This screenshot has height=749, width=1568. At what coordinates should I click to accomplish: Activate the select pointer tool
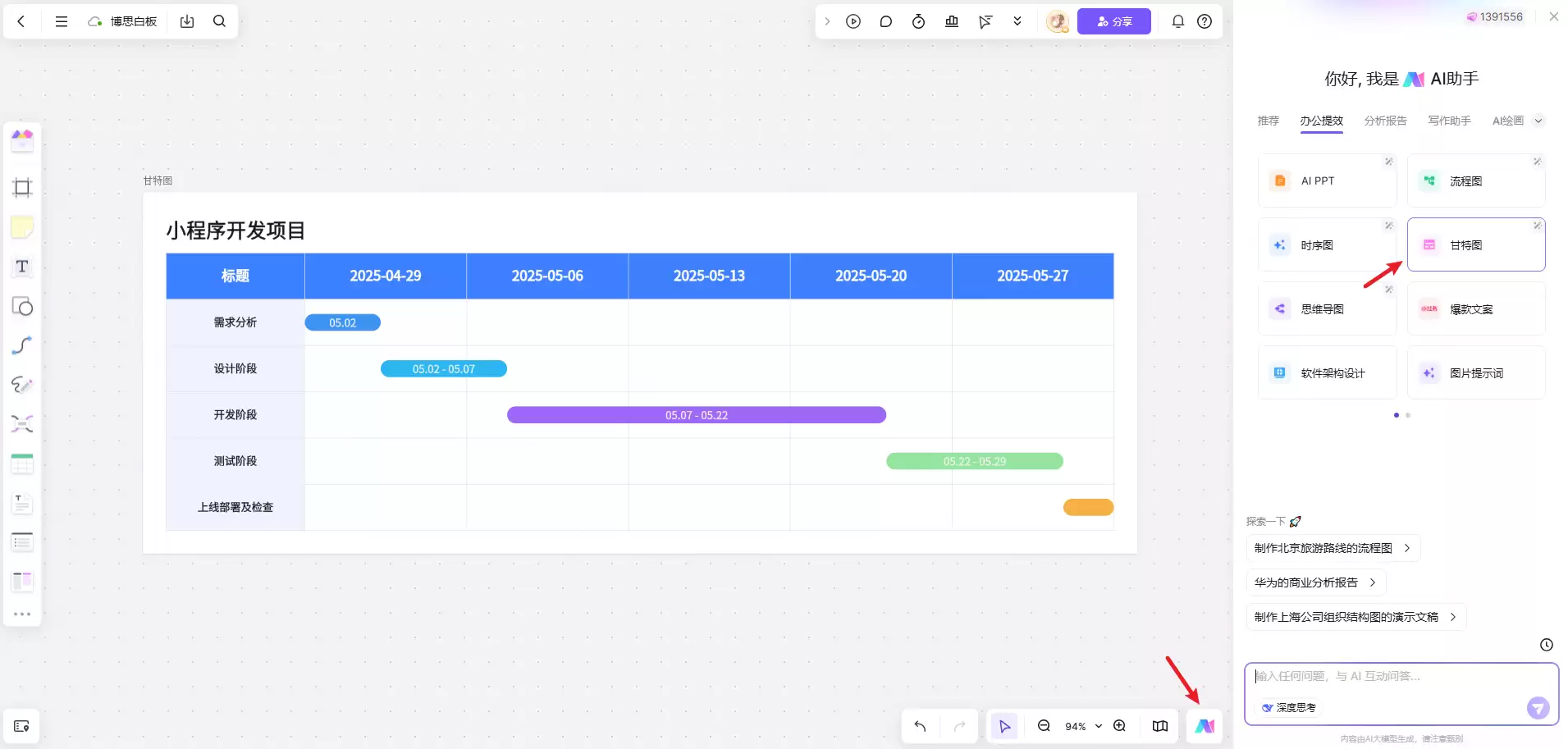tap(1004, 726)
